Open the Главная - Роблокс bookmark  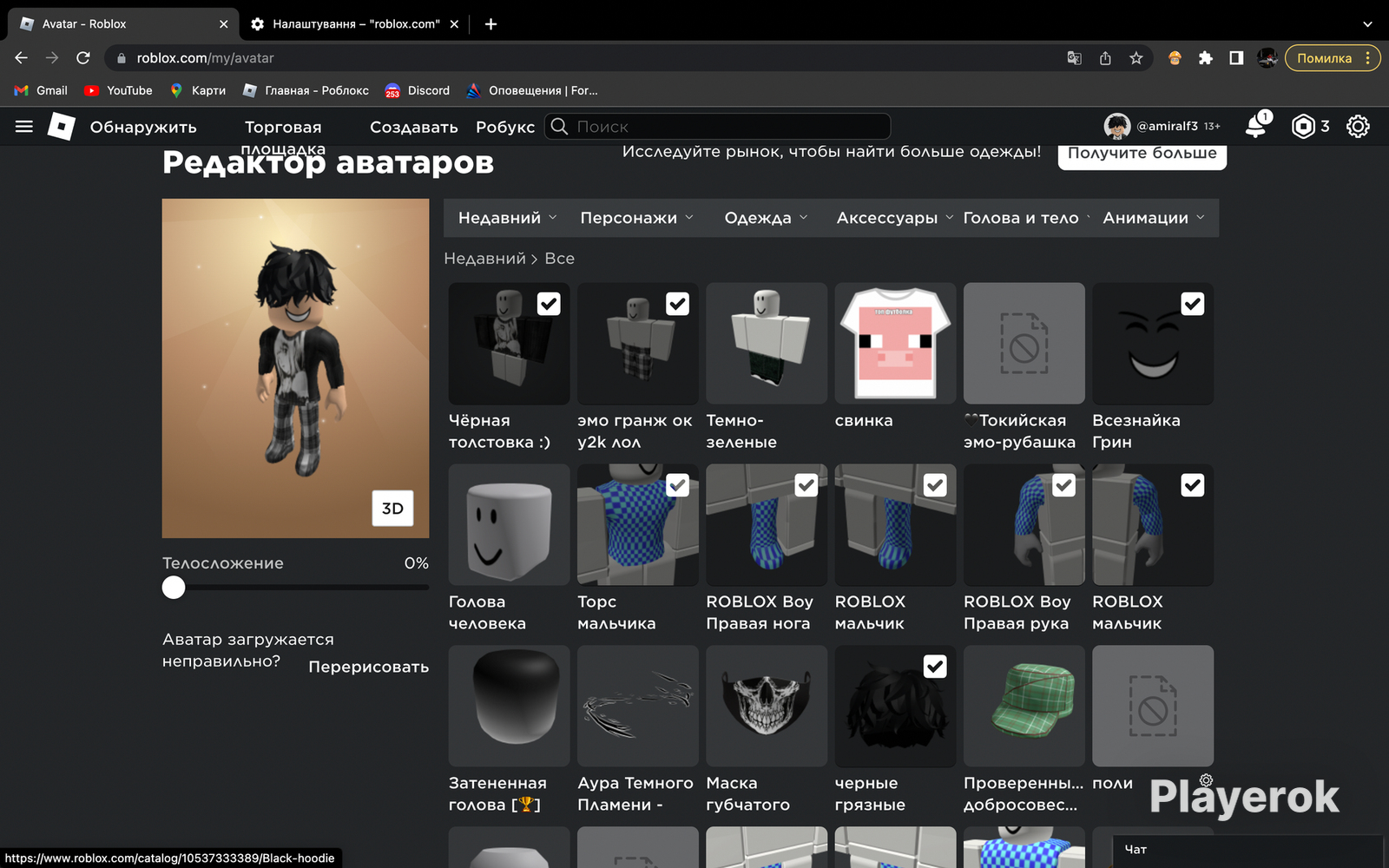click(306, 90)
